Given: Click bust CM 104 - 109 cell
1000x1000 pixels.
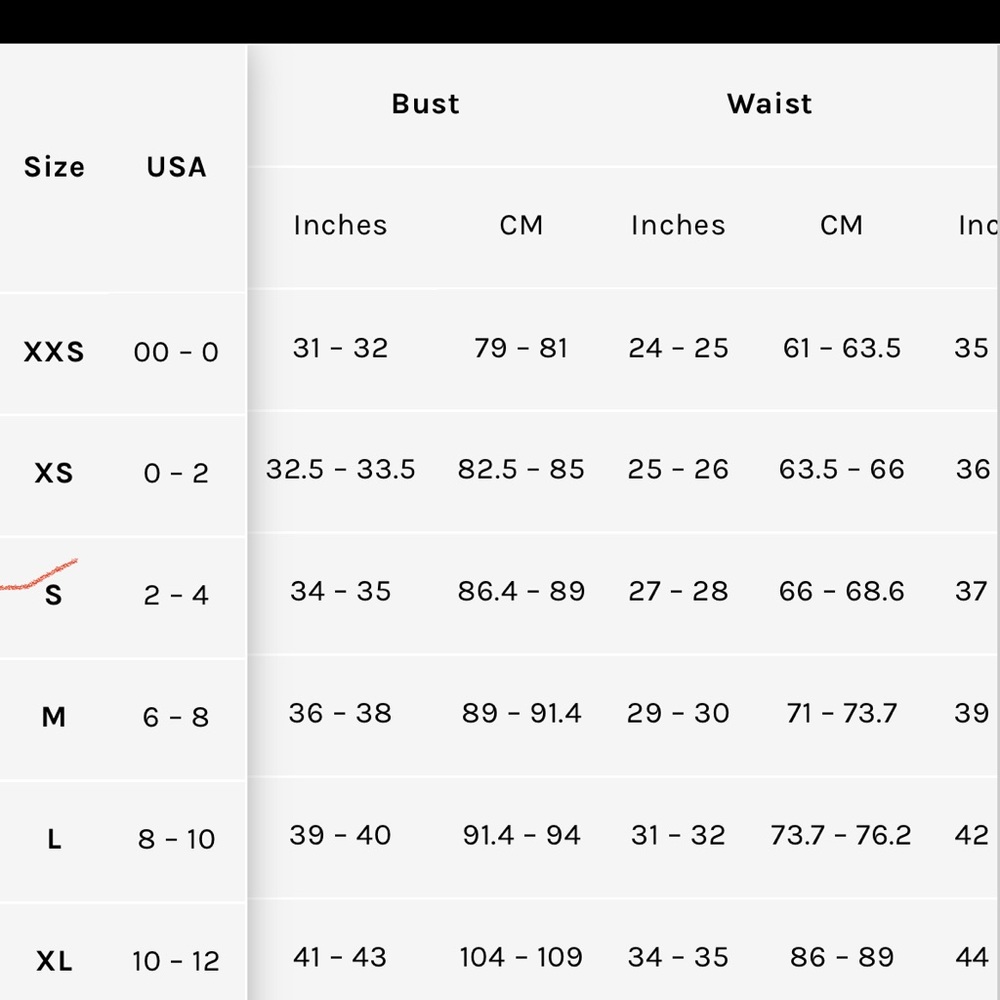Looking at the screenshot, I should (x=521, y=957).
